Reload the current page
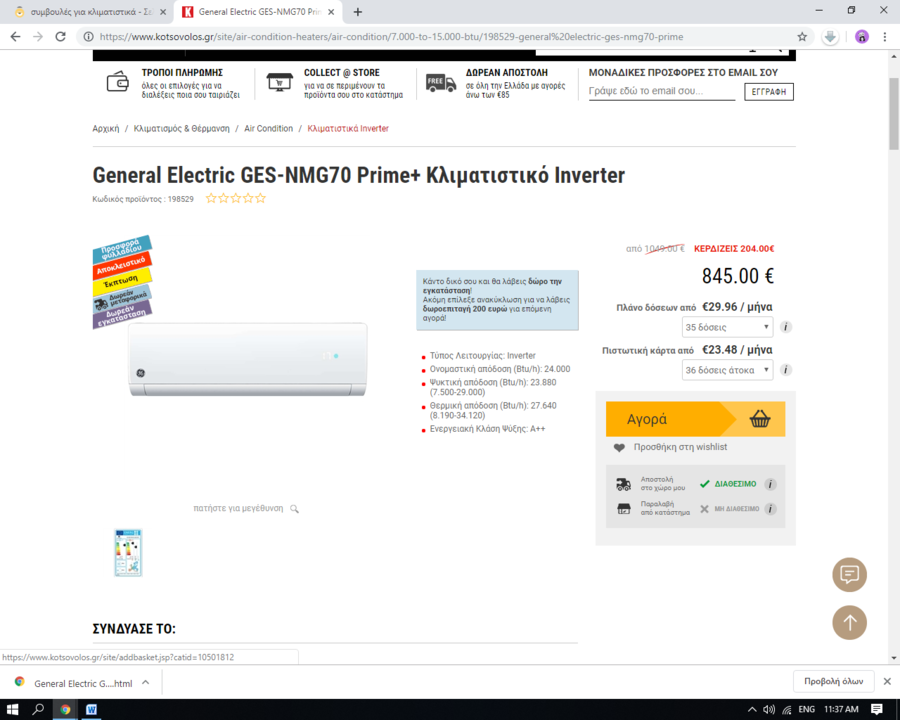 60,37
